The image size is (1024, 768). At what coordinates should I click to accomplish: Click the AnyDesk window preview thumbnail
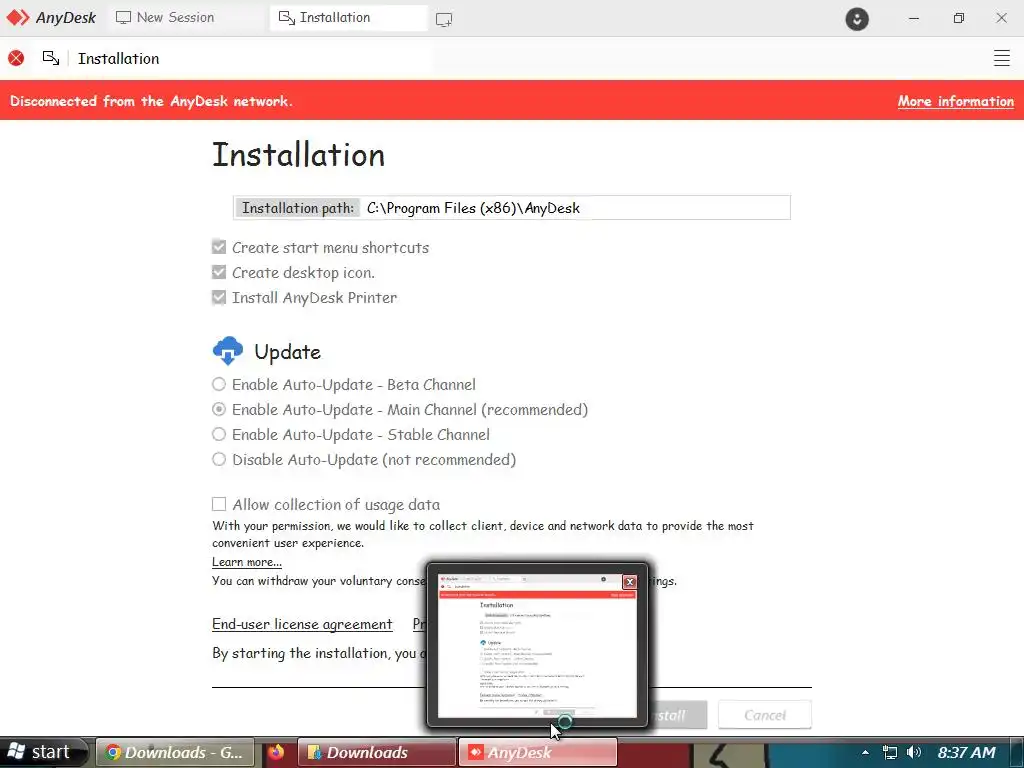click(537, 647)
